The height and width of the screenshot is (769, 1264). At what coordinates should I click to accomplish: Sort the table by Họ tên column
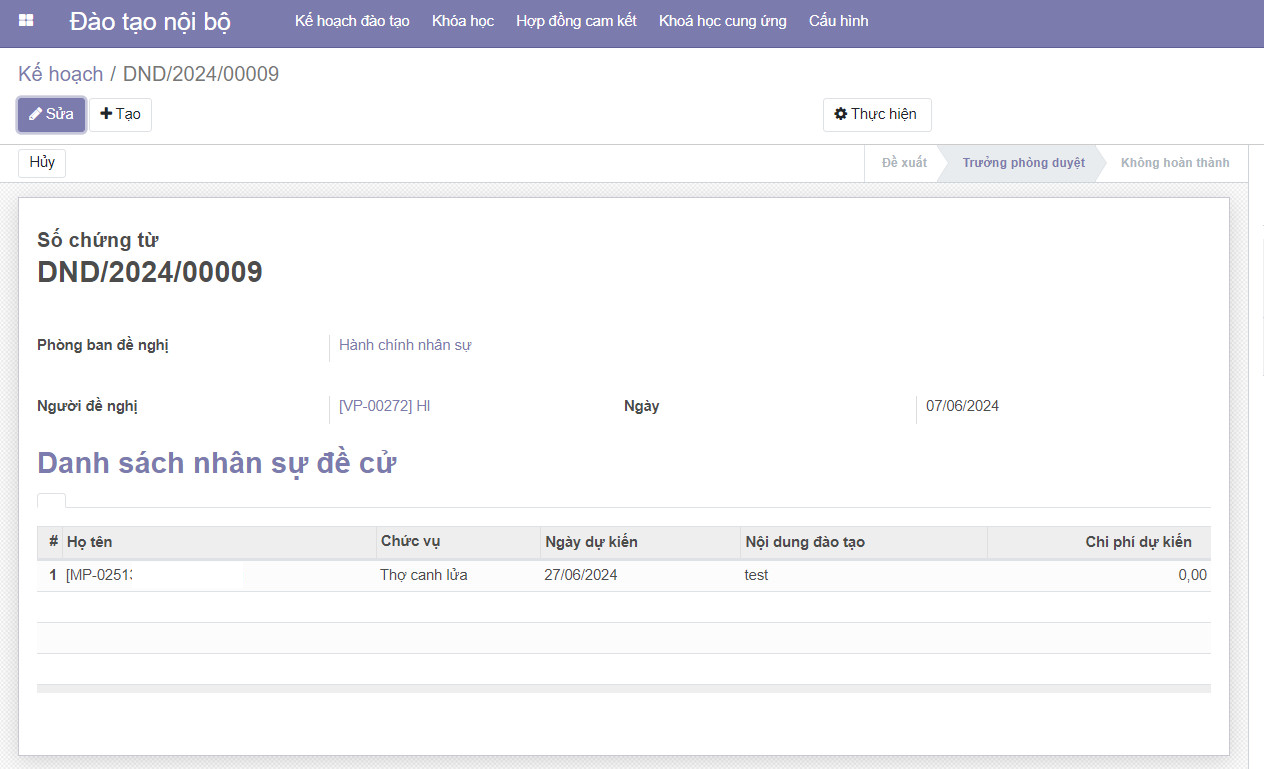click(x=90, y=542)
